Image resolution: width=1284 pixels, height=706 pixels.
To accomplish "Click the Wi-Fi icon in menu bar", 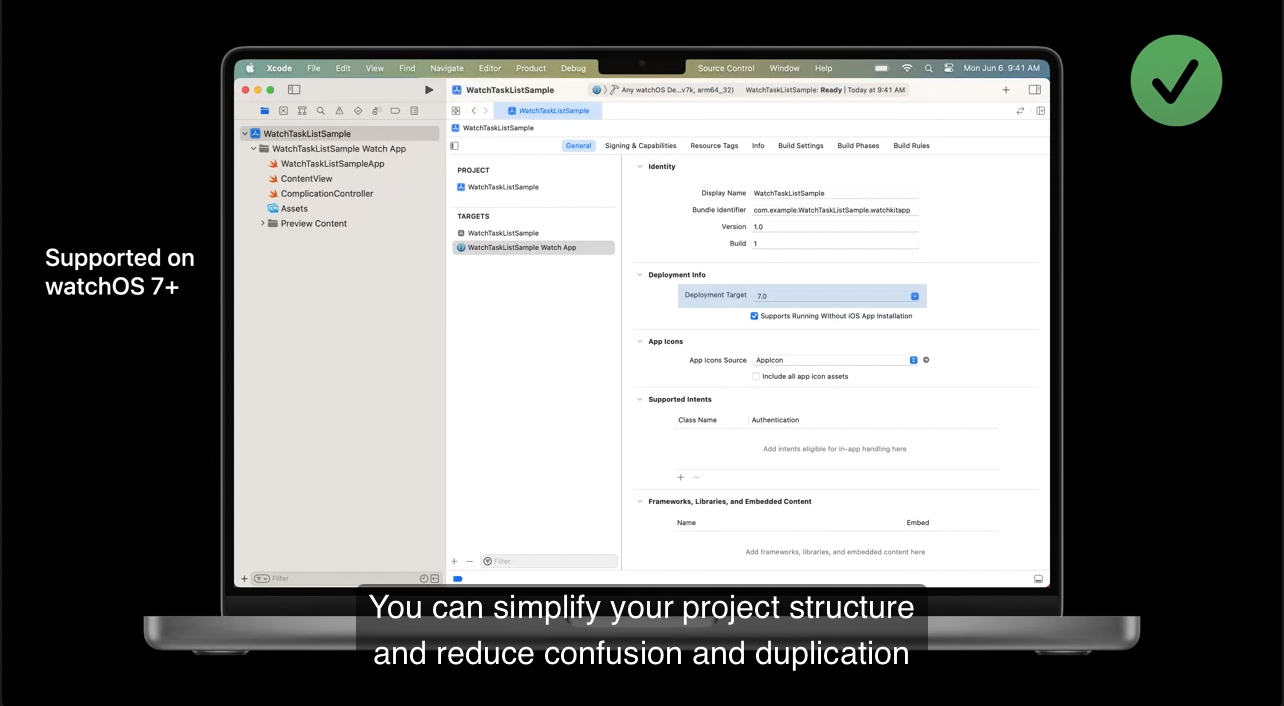I will coord(907,68).
